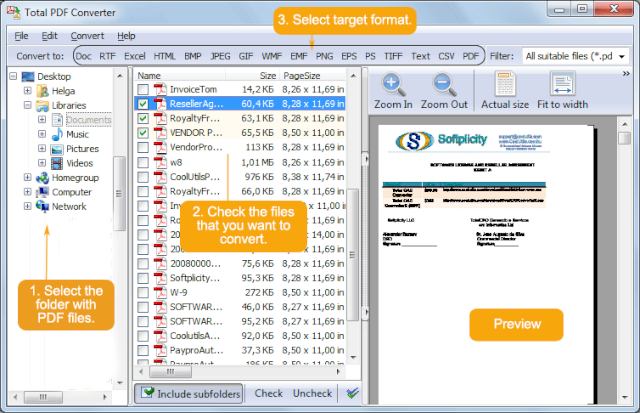Uncheck the VENDOR P... file checkbox
Viewport: 640px width, 413px height.
click(143, 133)
